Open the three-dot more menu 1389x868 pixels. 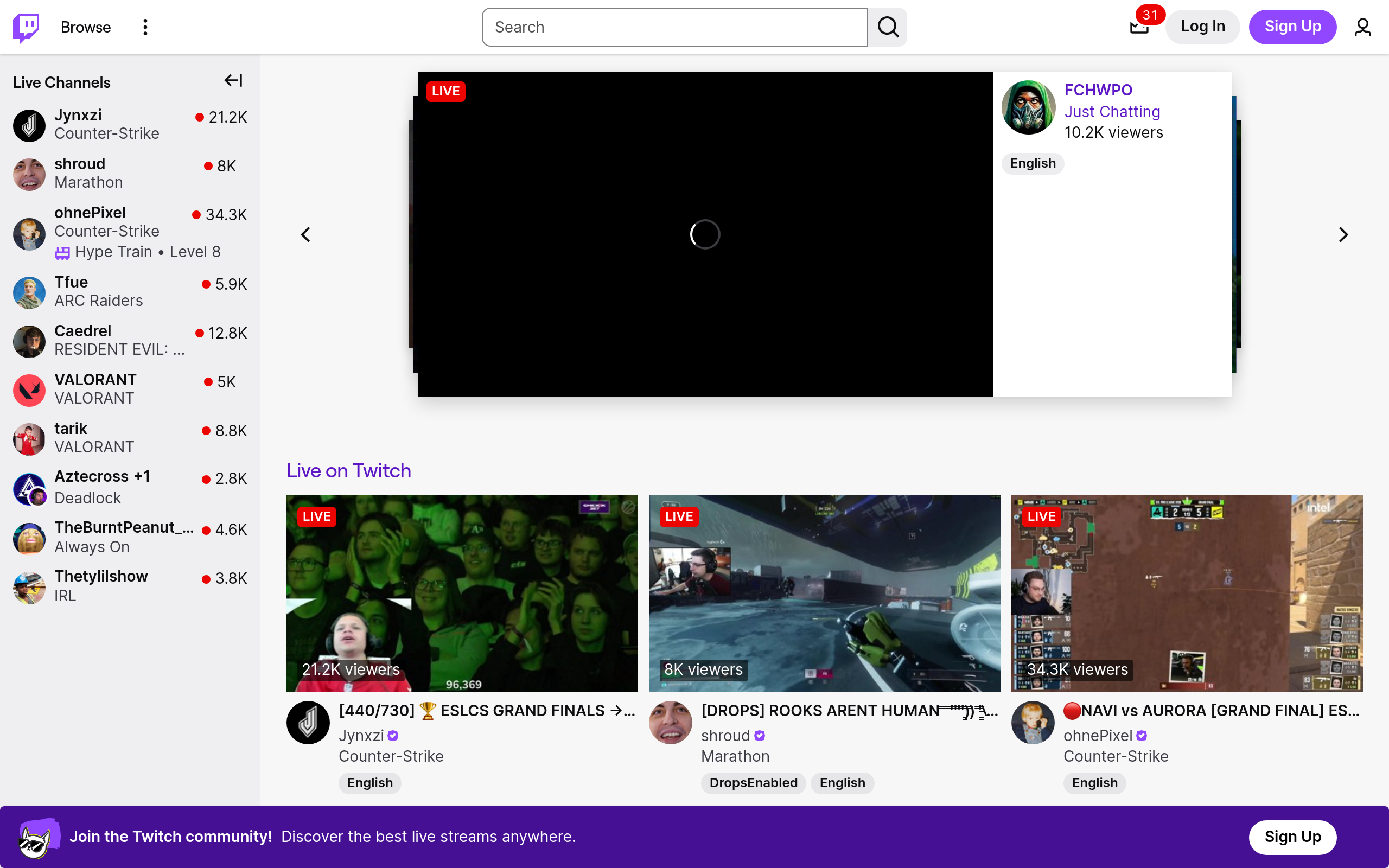(x=145, y=27)
